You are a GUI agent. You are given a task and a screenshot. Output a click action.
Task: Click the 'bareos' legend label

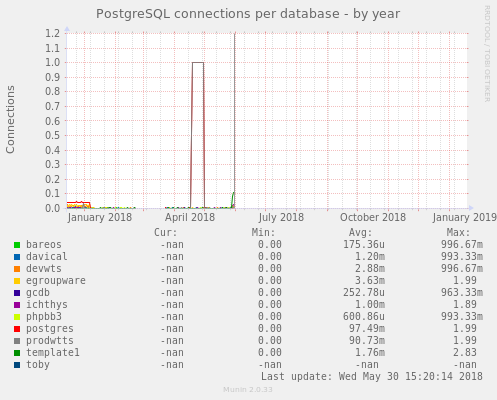[44, 245]
